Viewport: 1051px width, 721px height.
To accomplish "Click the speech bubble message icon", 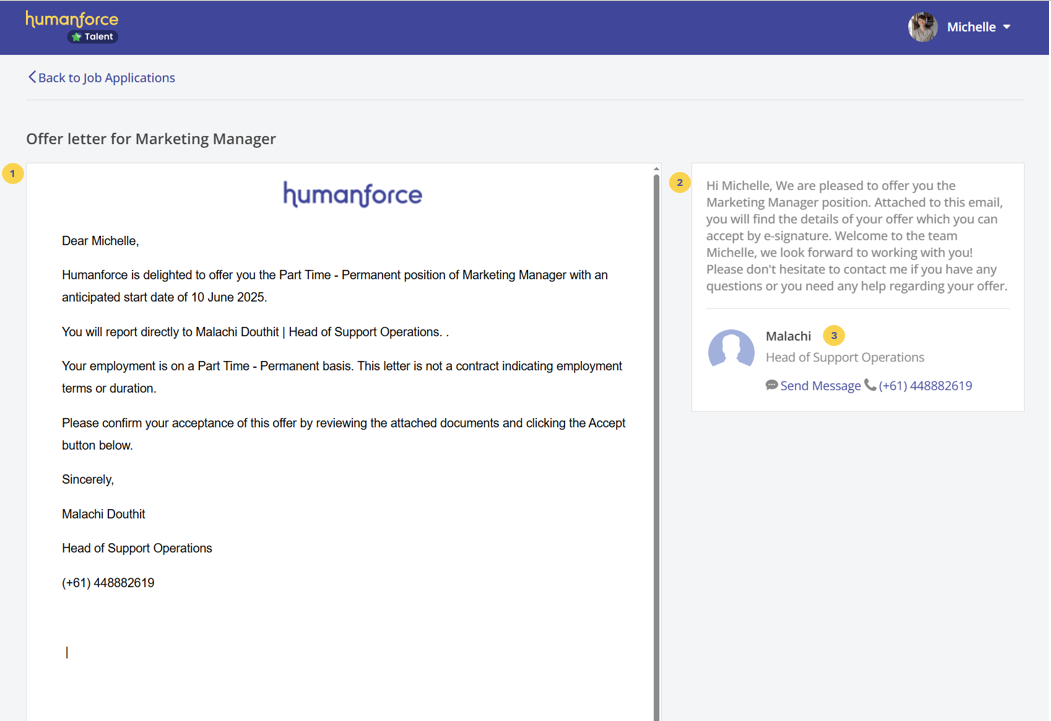I will [x=772, y=385].
